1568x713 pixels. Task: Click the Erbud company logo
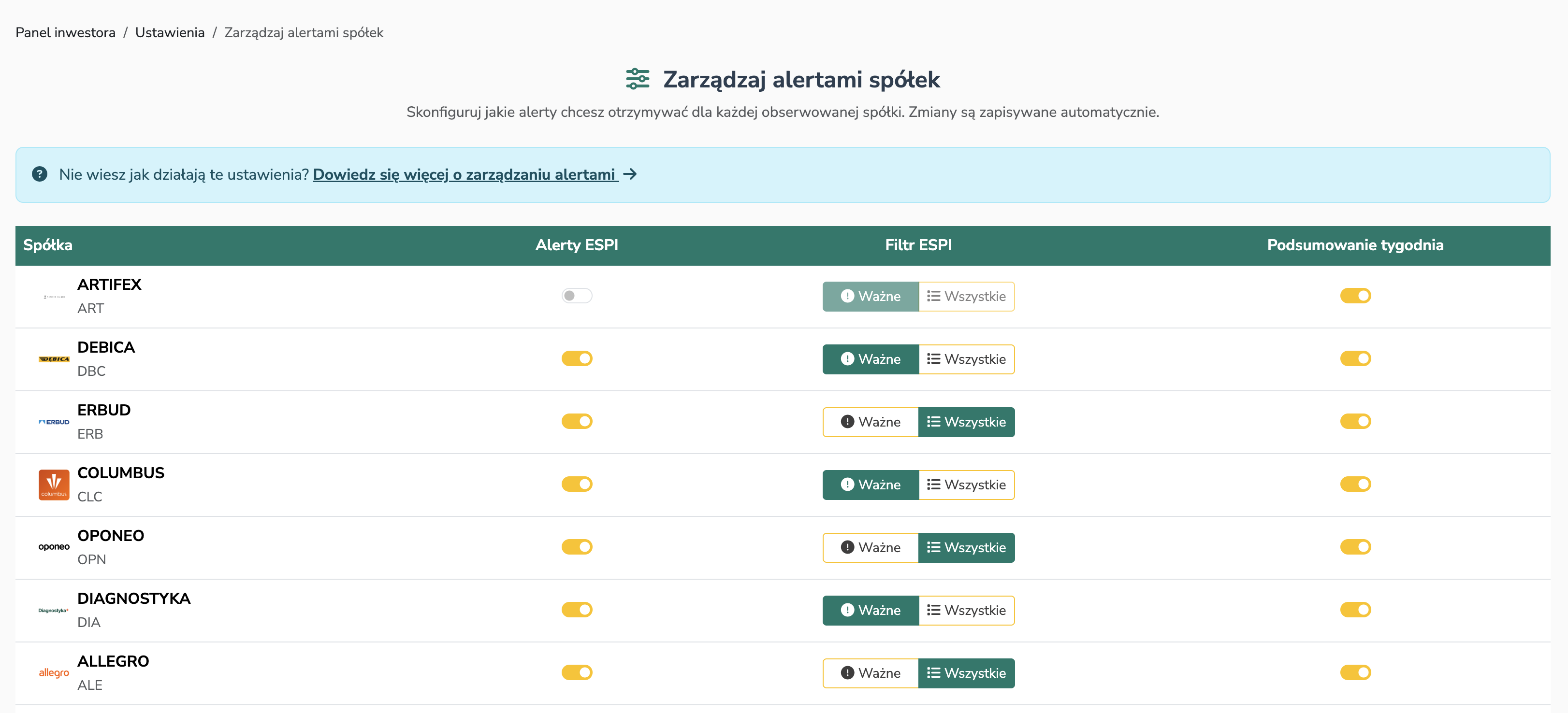coord(54,422)
